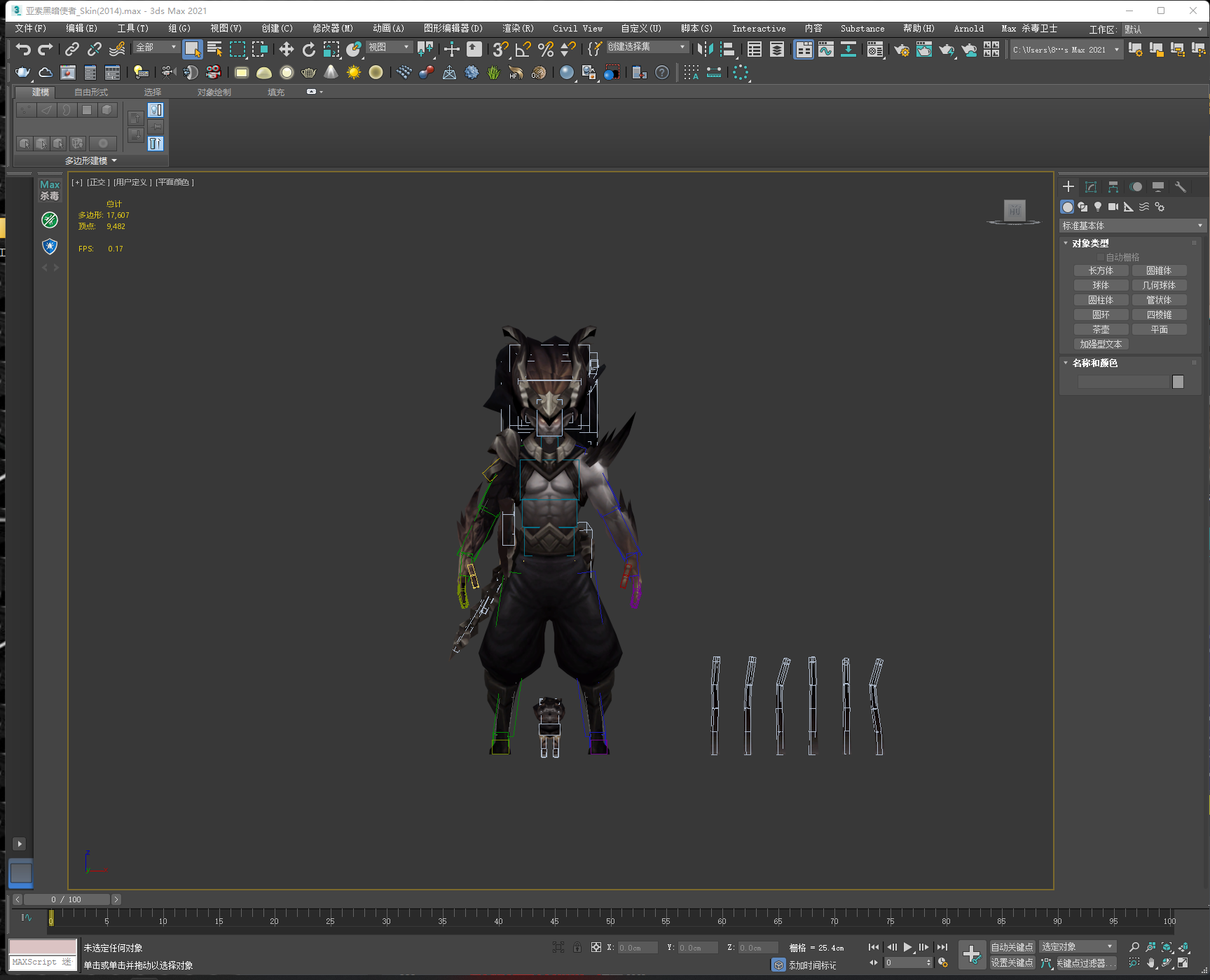The height and width of the screenshot is (980, 1210).
Task: Click the object name input field
Action: pyautogui.click(x=1124, y=382)
